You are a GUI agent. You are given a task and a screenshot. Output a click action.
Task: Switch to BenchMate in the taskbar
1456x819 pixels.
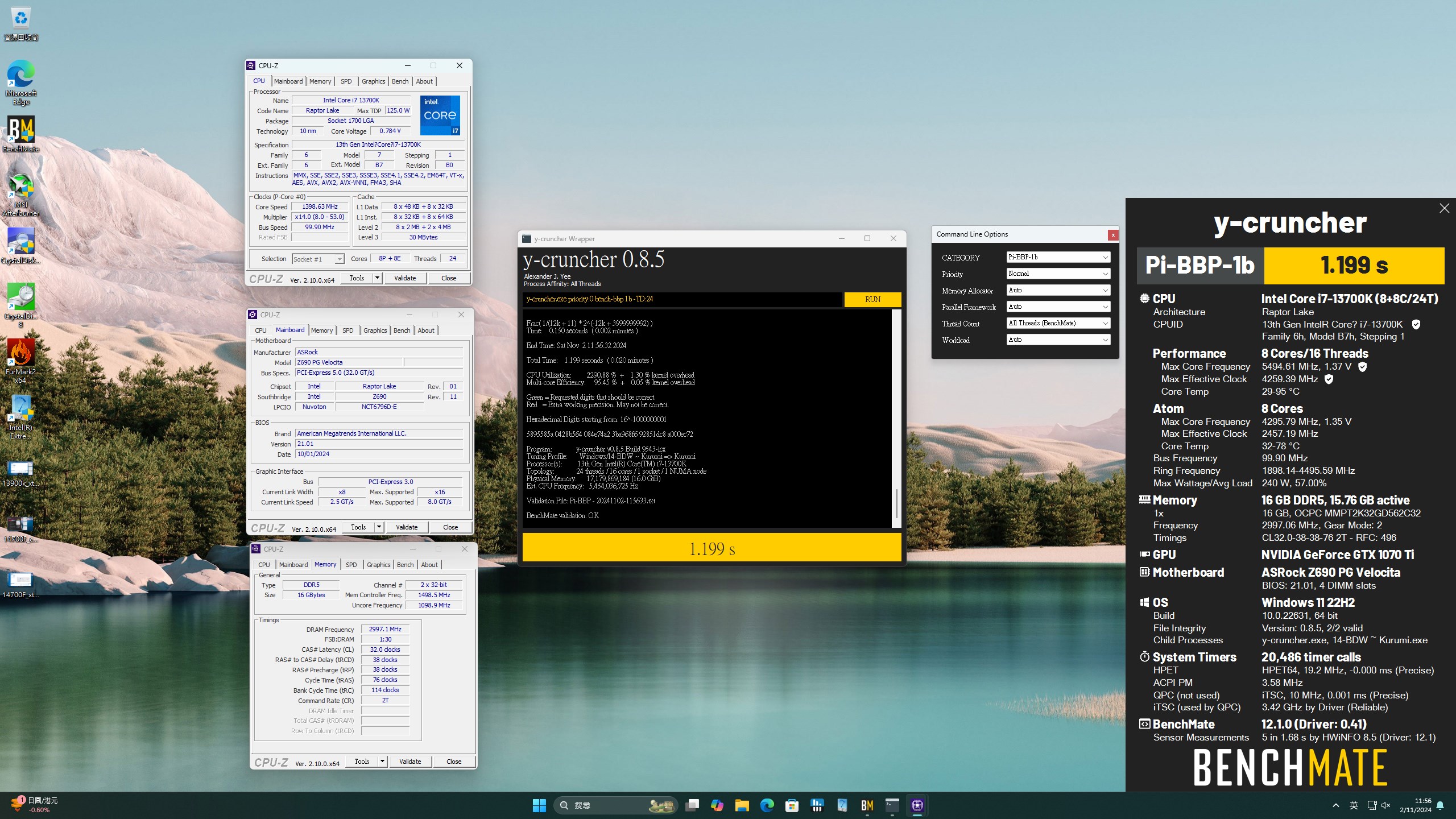867,805
